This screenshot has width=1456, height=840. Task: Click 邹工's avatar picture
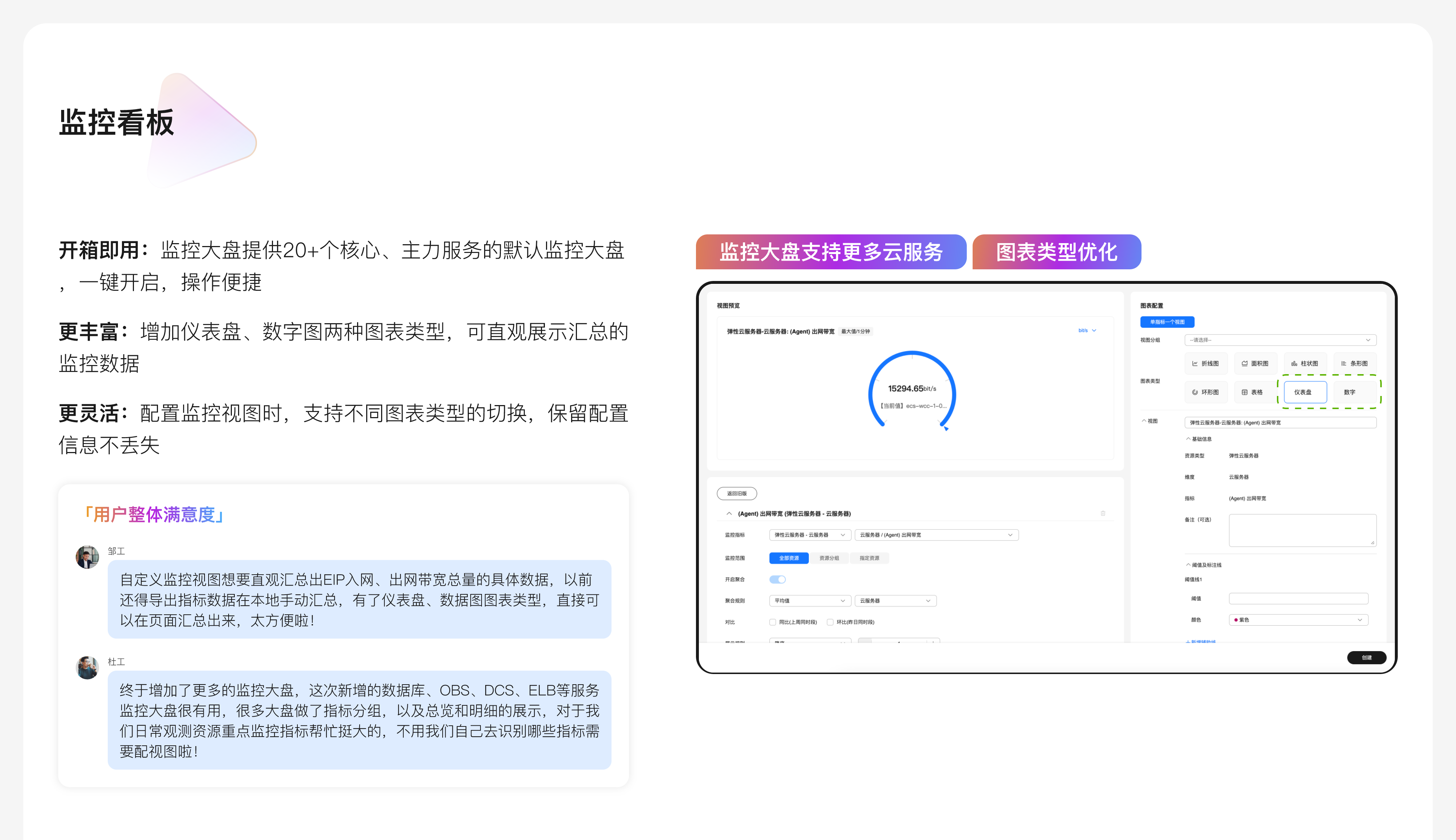point(88,557)
